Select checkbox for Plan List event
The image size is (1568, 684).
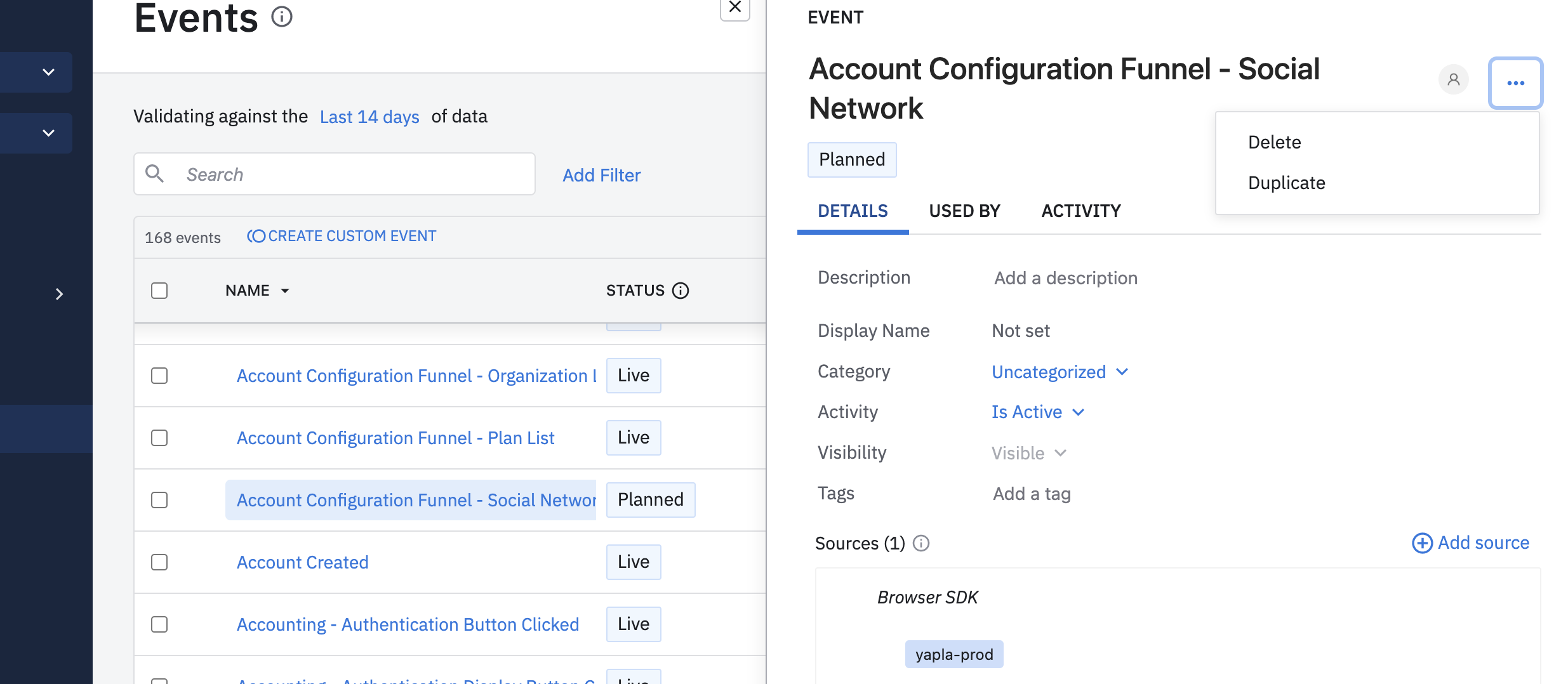point(159,438)
